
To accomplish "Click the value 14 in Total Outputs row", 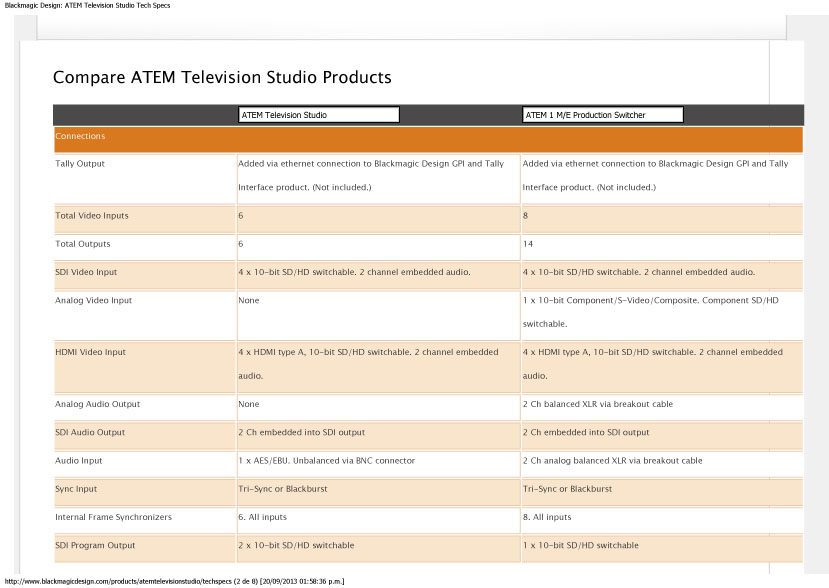I will pos(528,244).
